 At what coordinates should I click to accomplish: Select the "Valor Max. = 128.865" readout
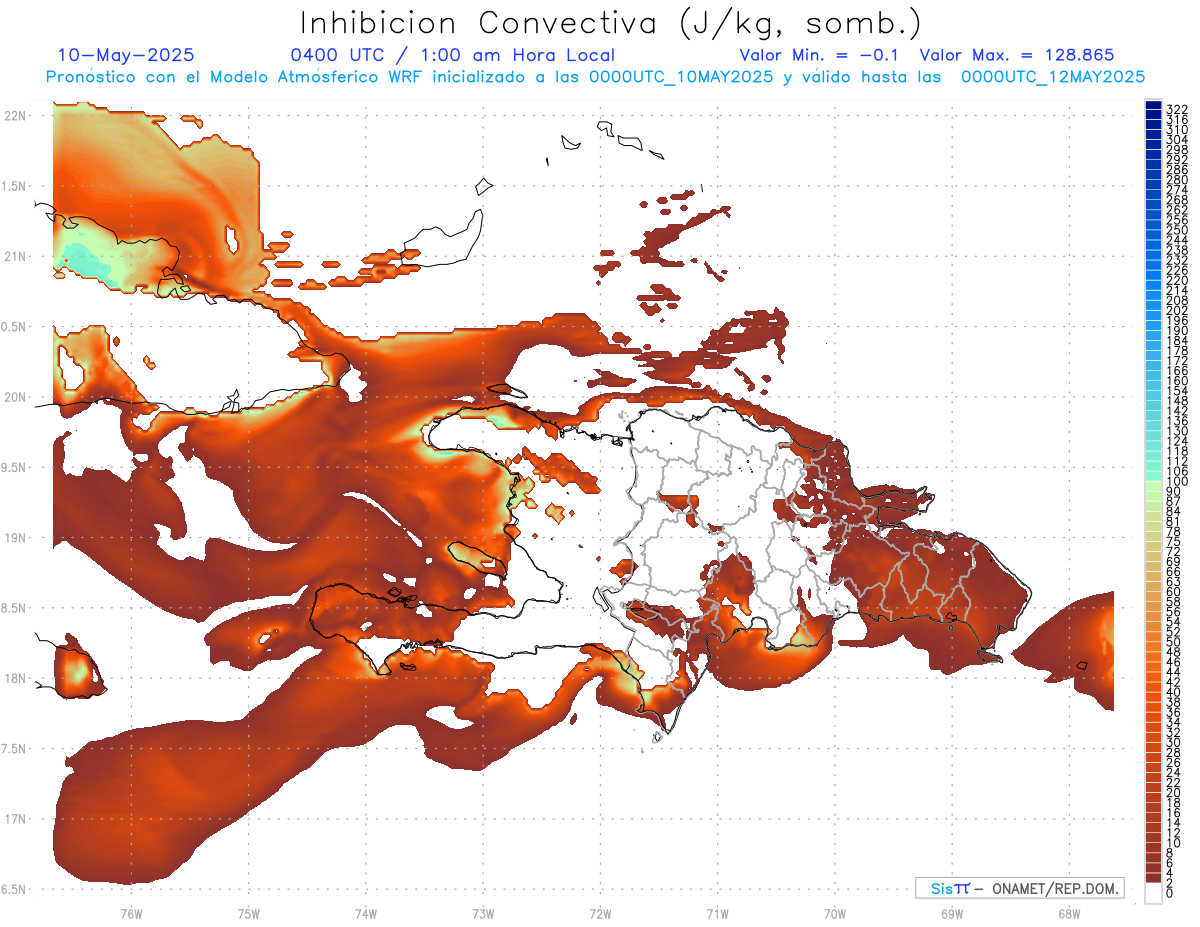coord(1016,55)
